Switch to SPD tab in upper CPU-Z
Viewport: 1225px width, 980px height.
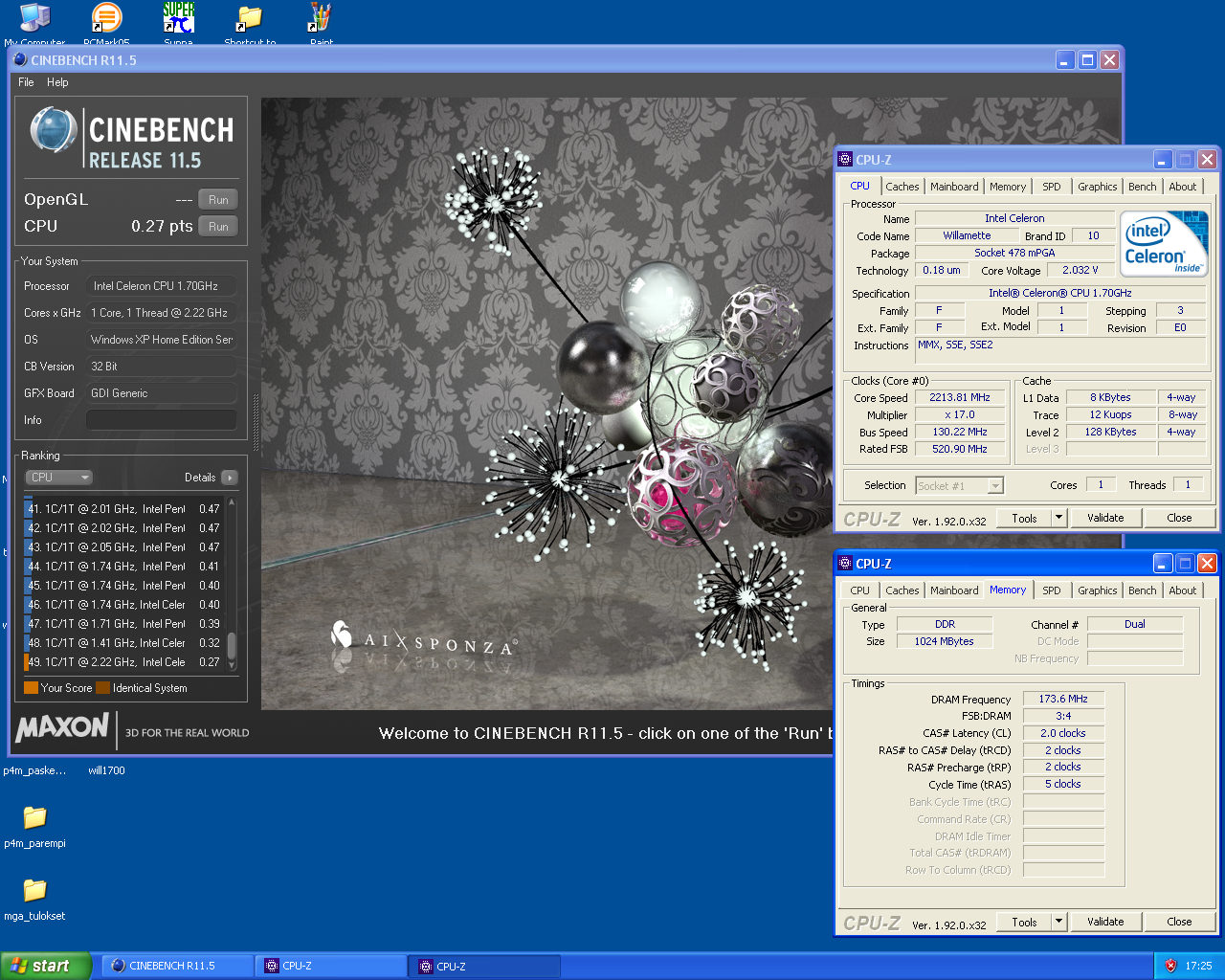coord(1052,187)
